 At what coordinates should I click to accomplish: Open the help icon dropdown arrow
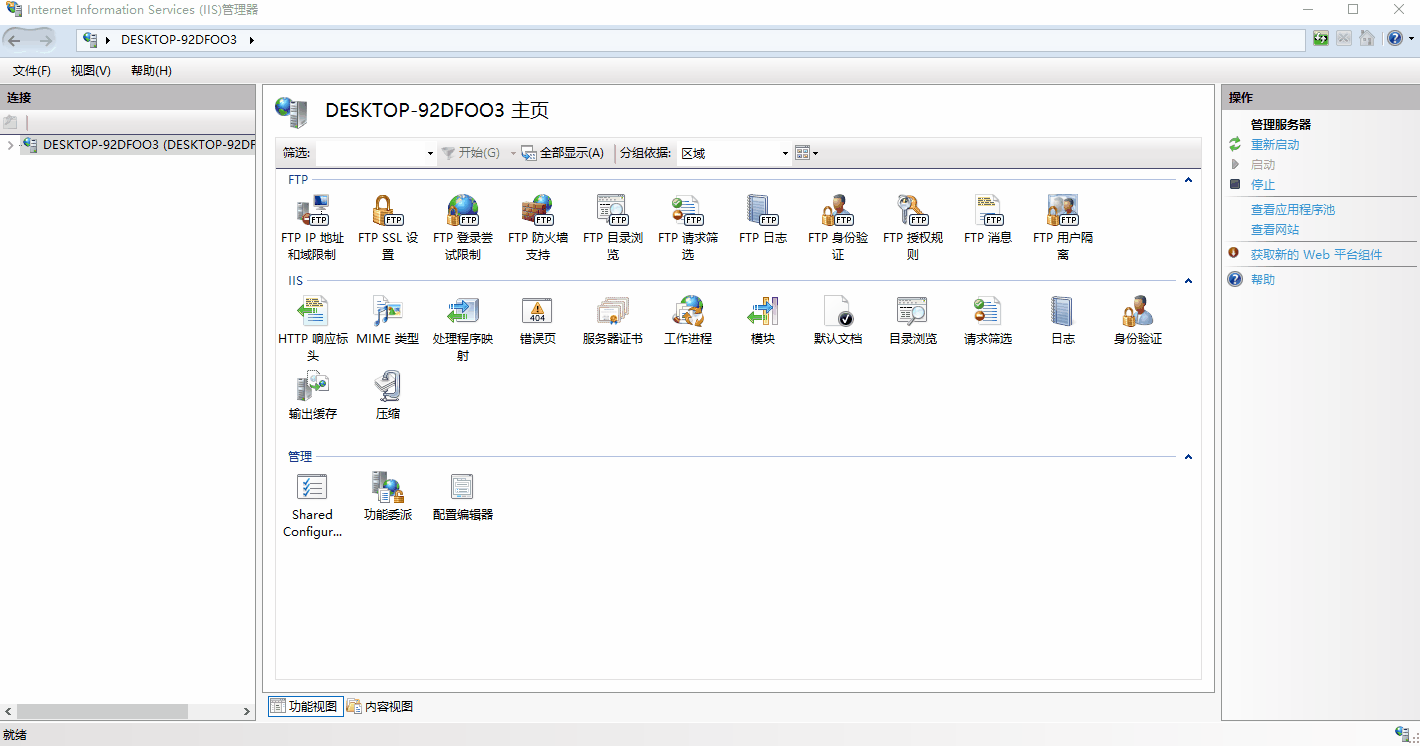[x=1411, y=39]
